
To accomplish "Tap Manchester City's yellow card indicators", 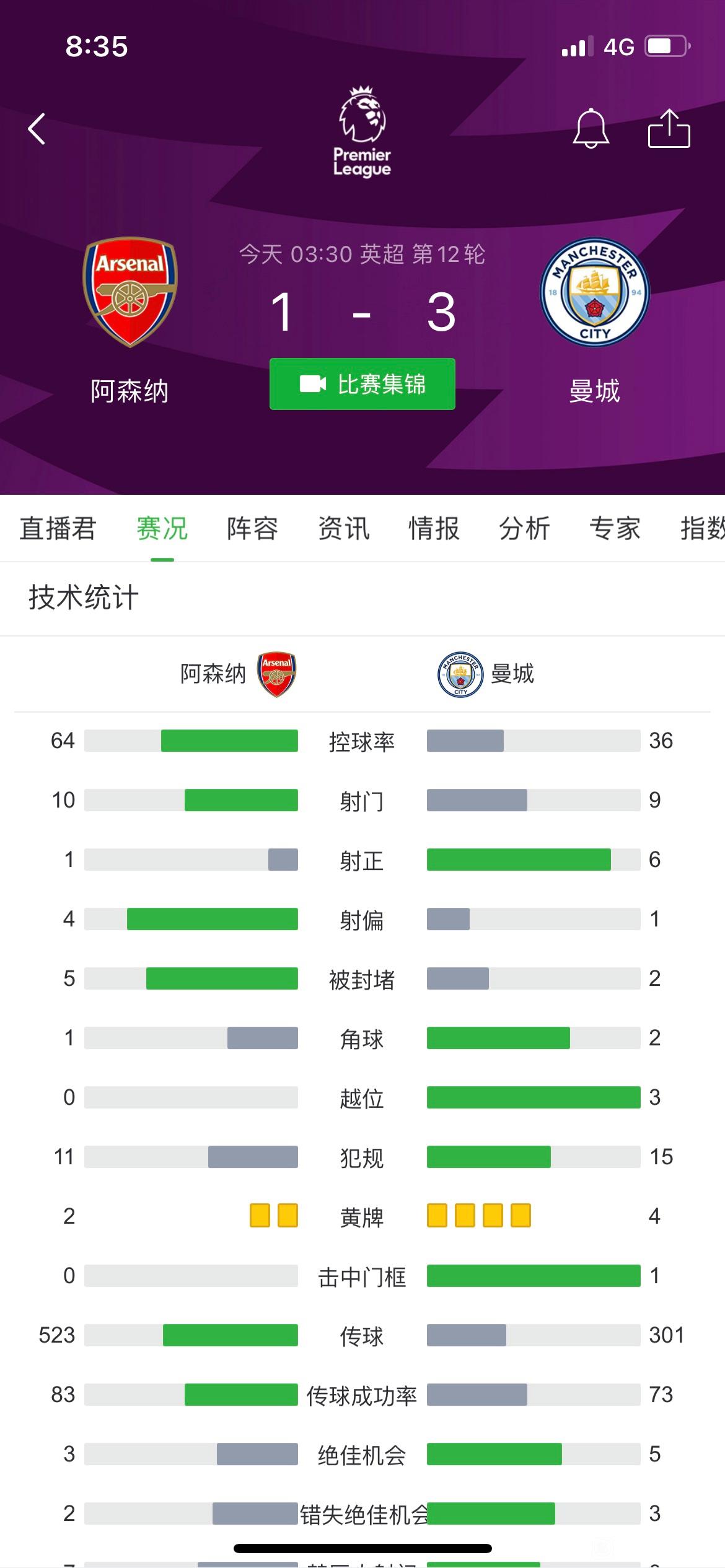I will coord(479,1216).
